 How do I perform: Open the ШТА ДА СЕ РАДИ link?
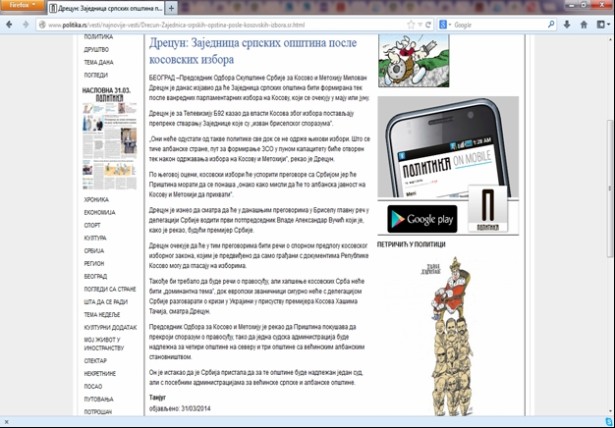106,302
